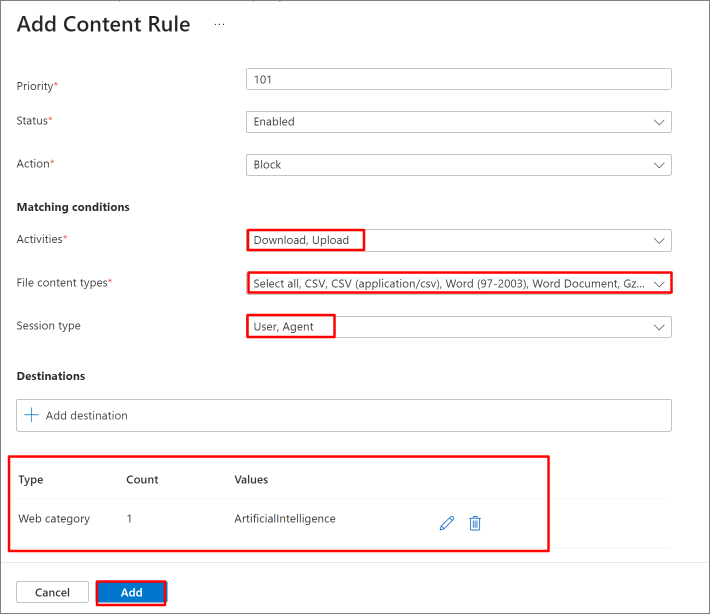
Task: Open the ellipsis menu next to Add Content Rule
Action: (219, 24)
